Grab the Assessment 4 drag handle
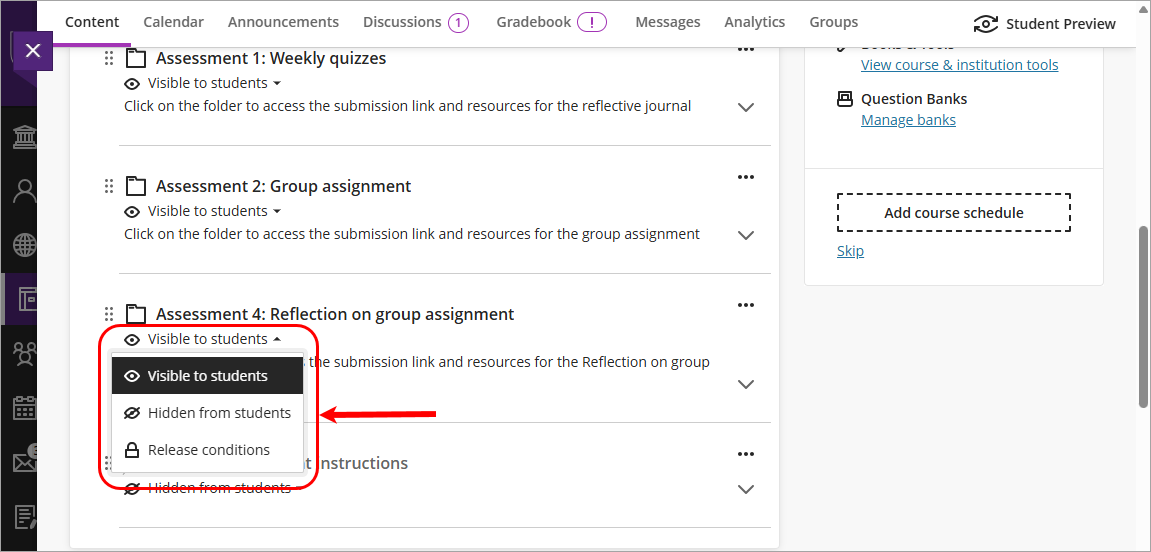This screenshot has width=1151, height=552. pyautogui.click(x=108, y=313)
